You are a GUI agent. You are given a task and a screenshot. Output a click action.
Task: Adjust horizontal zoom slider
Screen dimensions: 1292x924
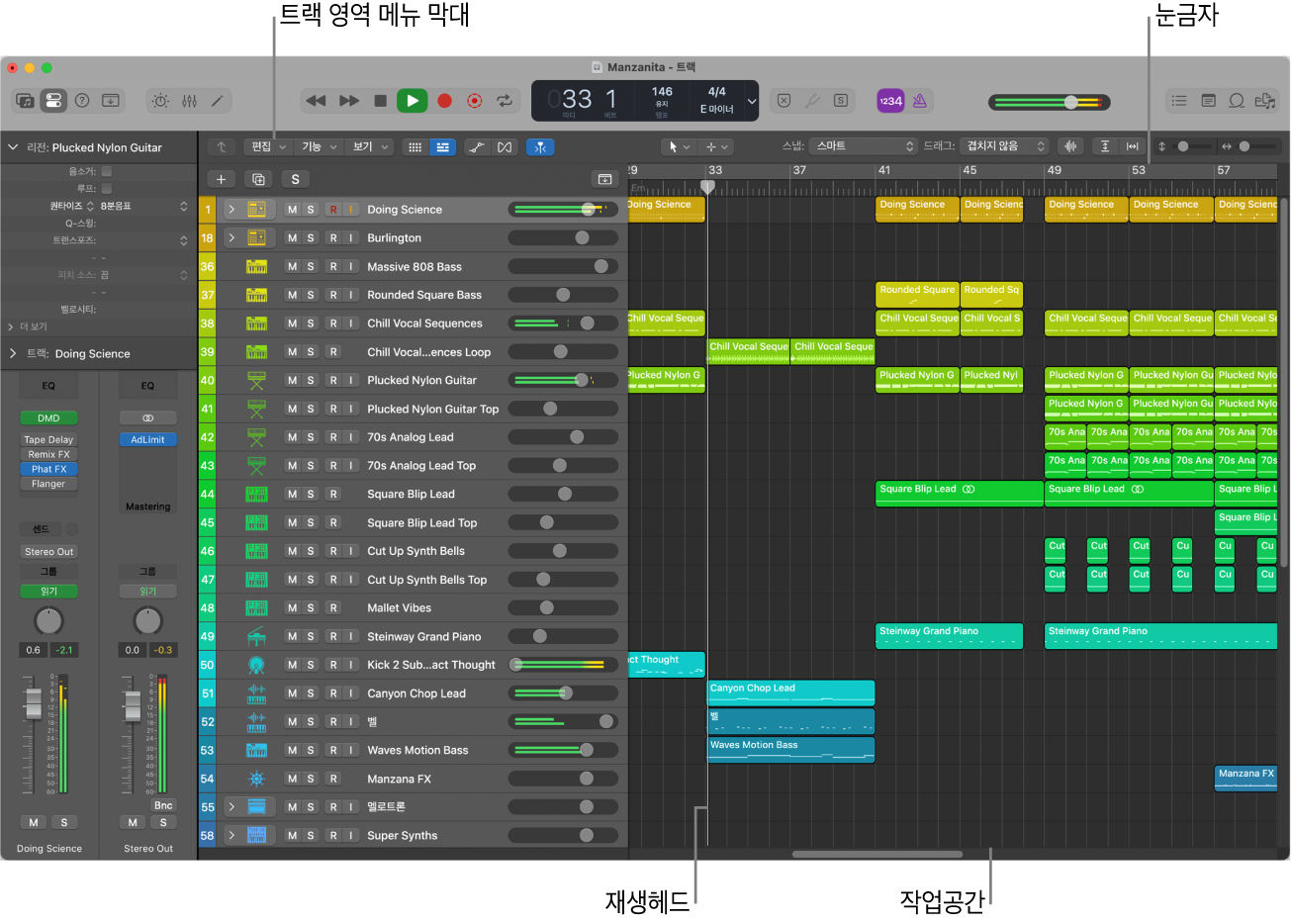pyautogui.click(x=1251, y=146)
